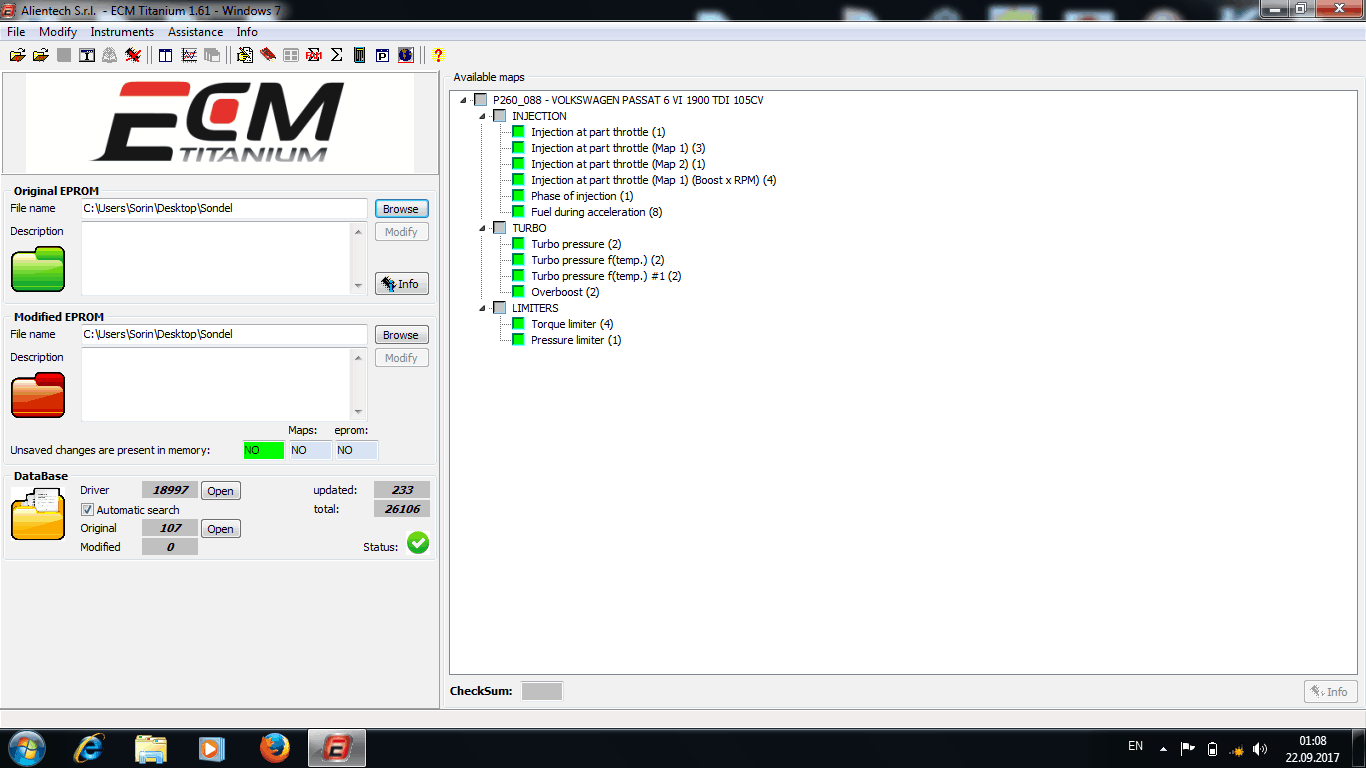The image size is (1366, 768).
Task: Select the Turbo pressure (2) map
Action: pos(576,244)
